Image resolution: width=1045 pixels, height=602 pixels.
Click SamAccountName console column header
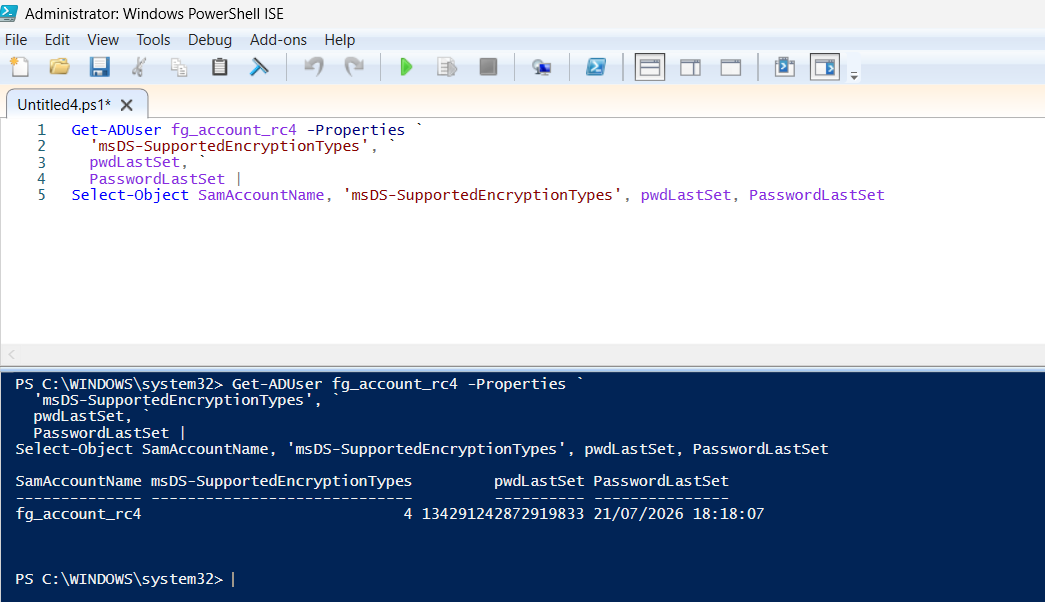point(79,481)
